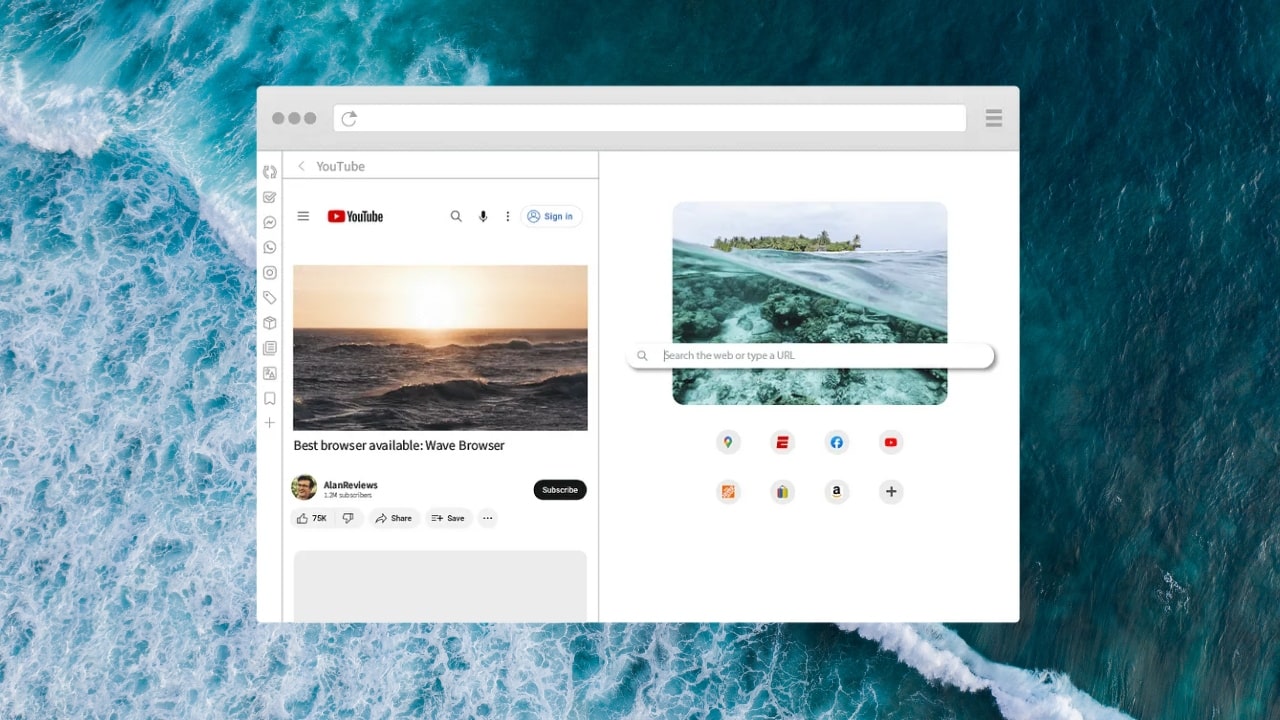The image size is (1280, 720).
Task: Open the shopping bag shortcut
Action: click(782, 491)
